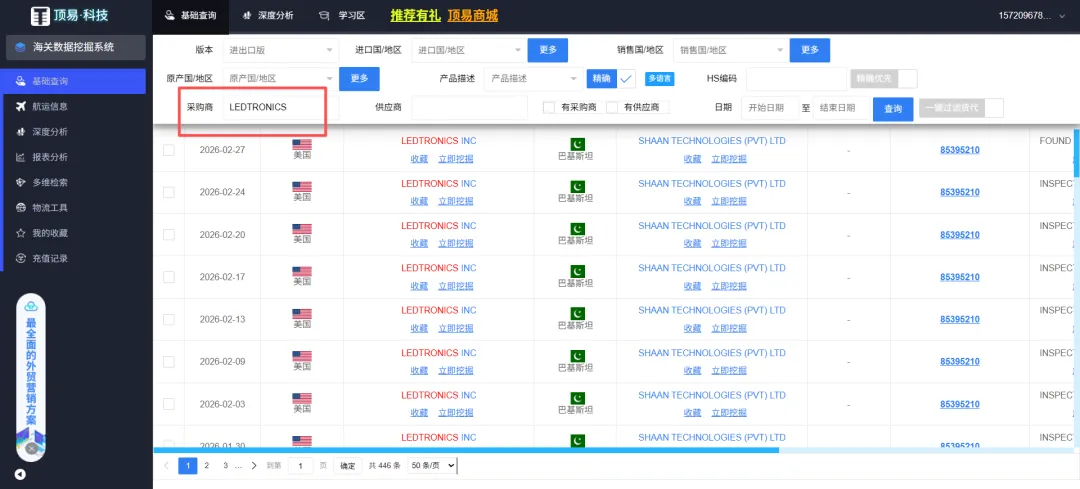Switch to the 学习区 top tab
Screen dimensions: 1080x489
point(342,15)
